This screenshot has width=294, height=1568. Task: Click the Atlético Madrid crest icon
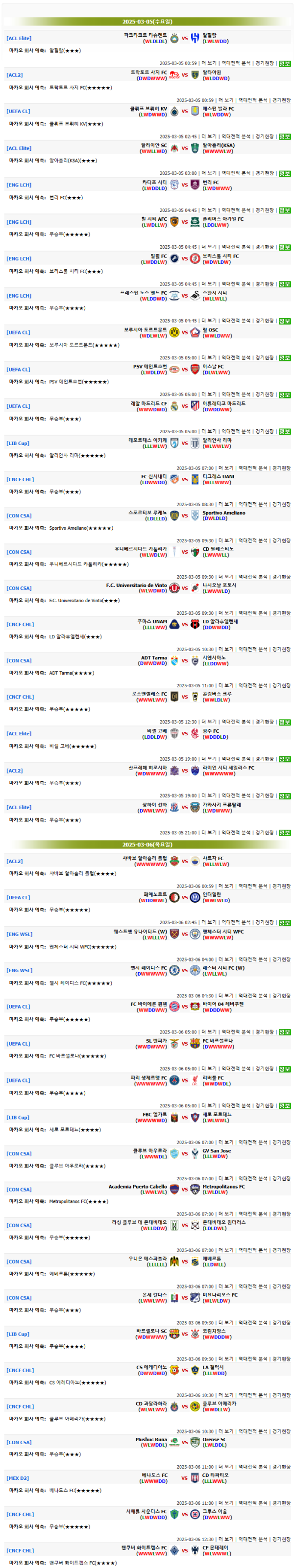(195, 406)
